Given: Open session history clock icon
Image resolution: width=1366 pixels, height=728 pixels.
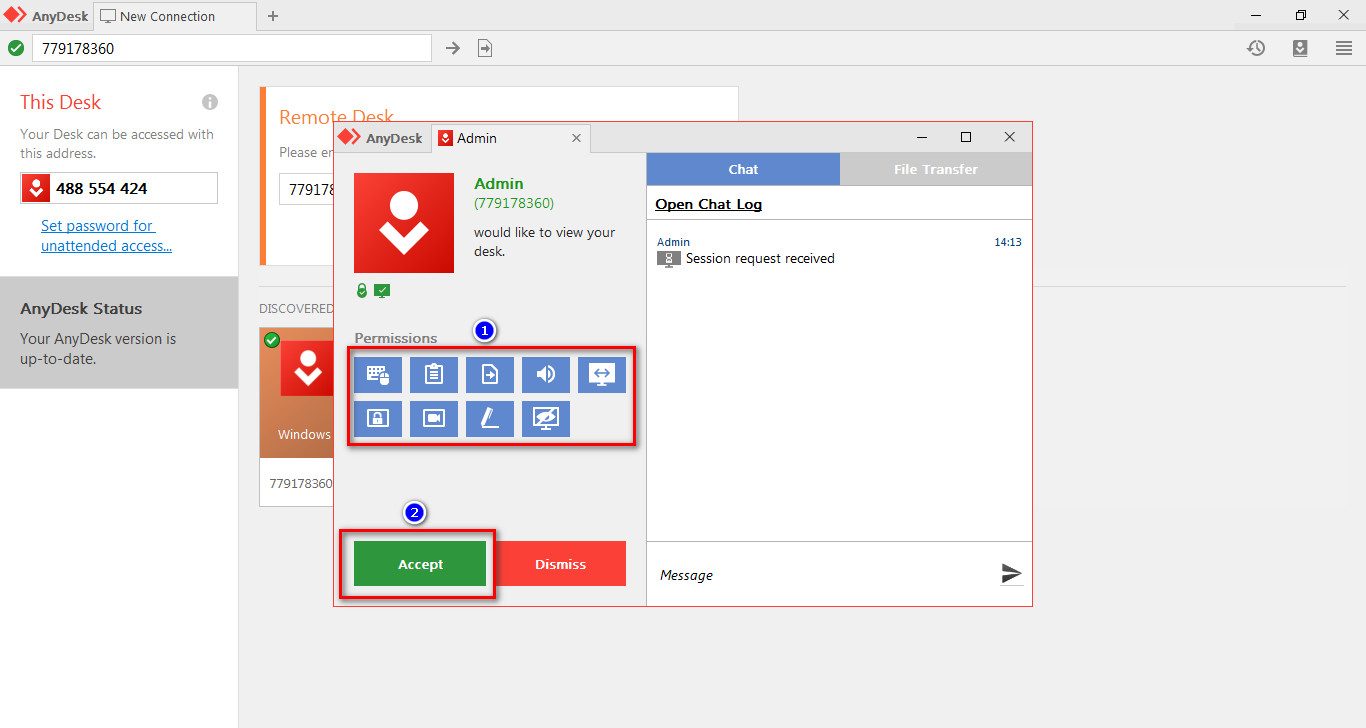Looking at the screenshot, I should coord(1256,48).
